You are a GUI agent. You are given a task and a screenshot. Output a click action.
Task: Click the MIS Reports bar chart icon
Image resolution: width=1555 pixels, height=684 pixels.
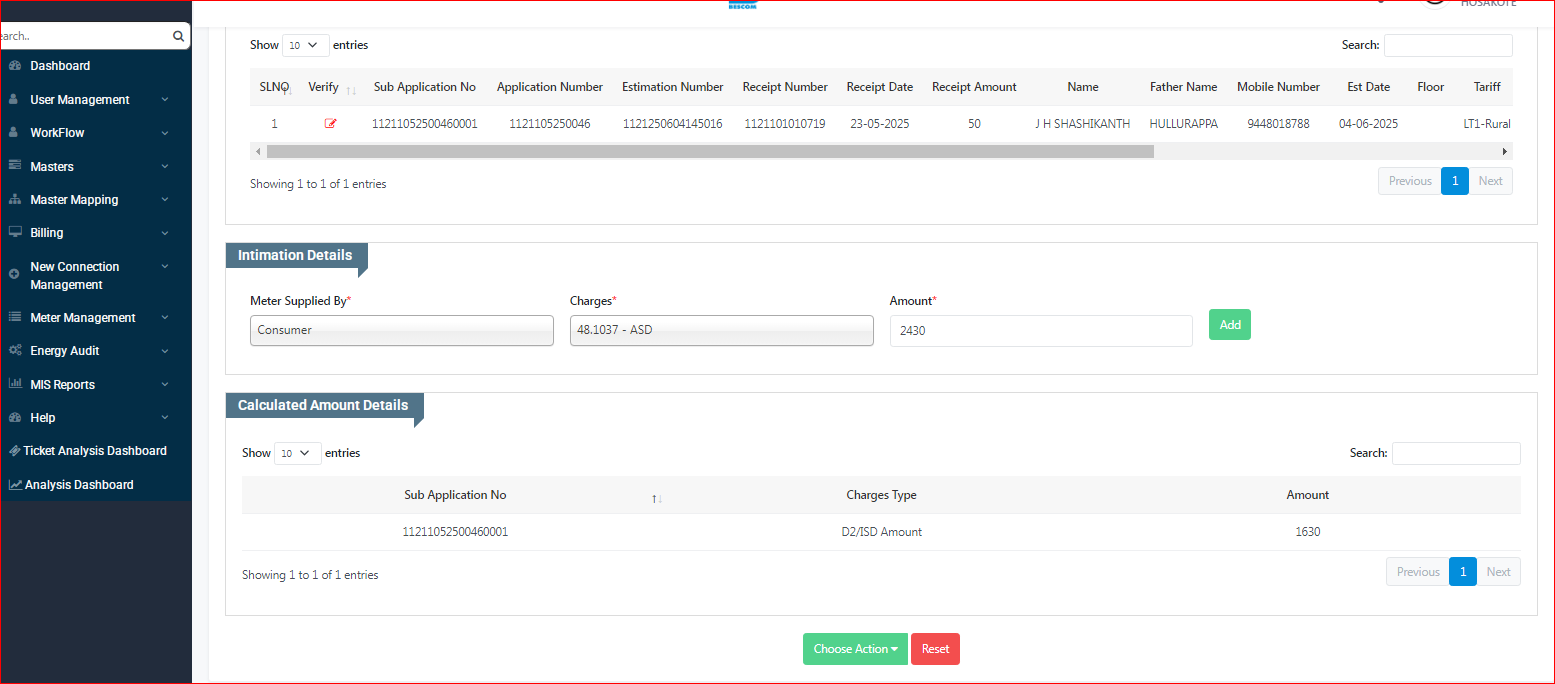[14, 384]
